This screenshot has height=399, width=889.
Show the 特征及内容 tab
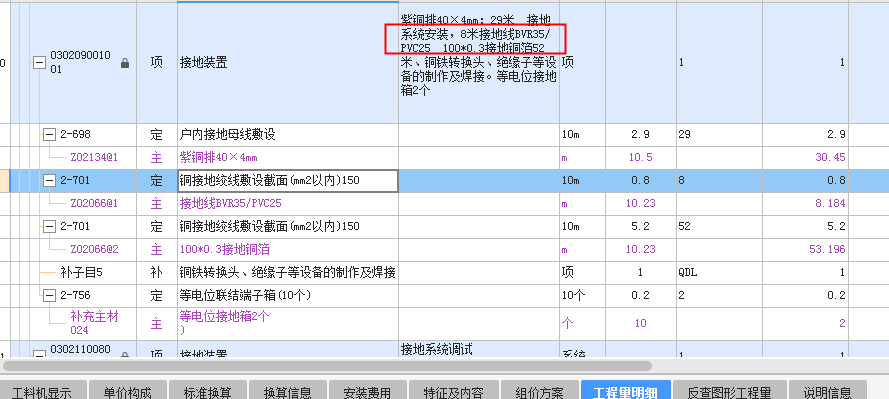[x=454, y=392]
